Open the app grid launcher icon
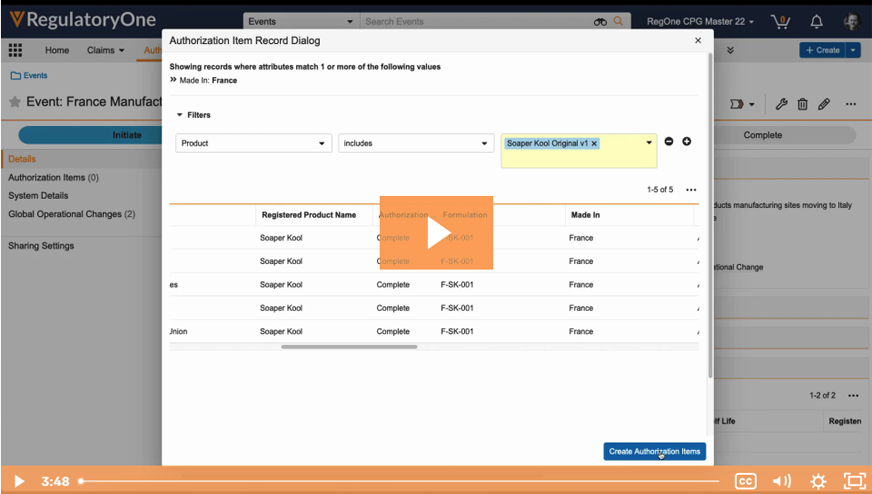Screen dimensions: 872x494 point(15,50)
